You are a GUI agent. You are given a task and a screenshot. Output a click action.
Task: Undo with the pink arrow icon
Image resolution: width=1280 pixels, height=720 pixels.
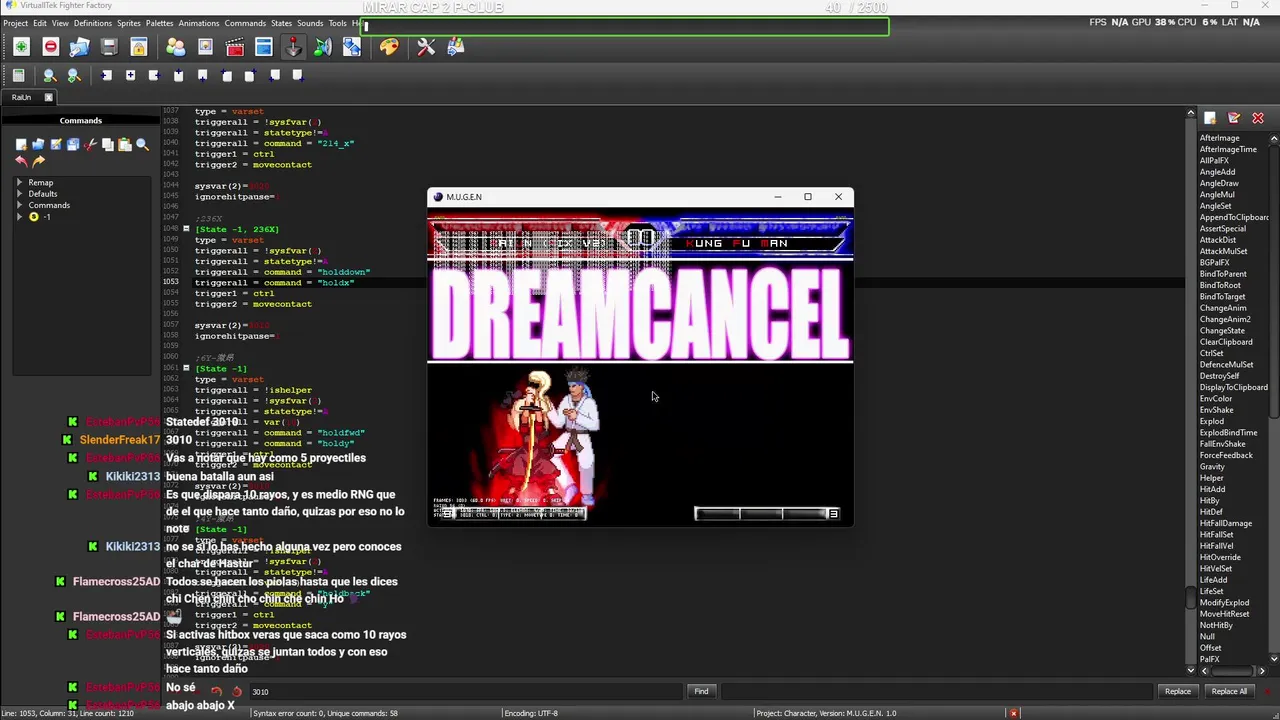click(20, 161)
